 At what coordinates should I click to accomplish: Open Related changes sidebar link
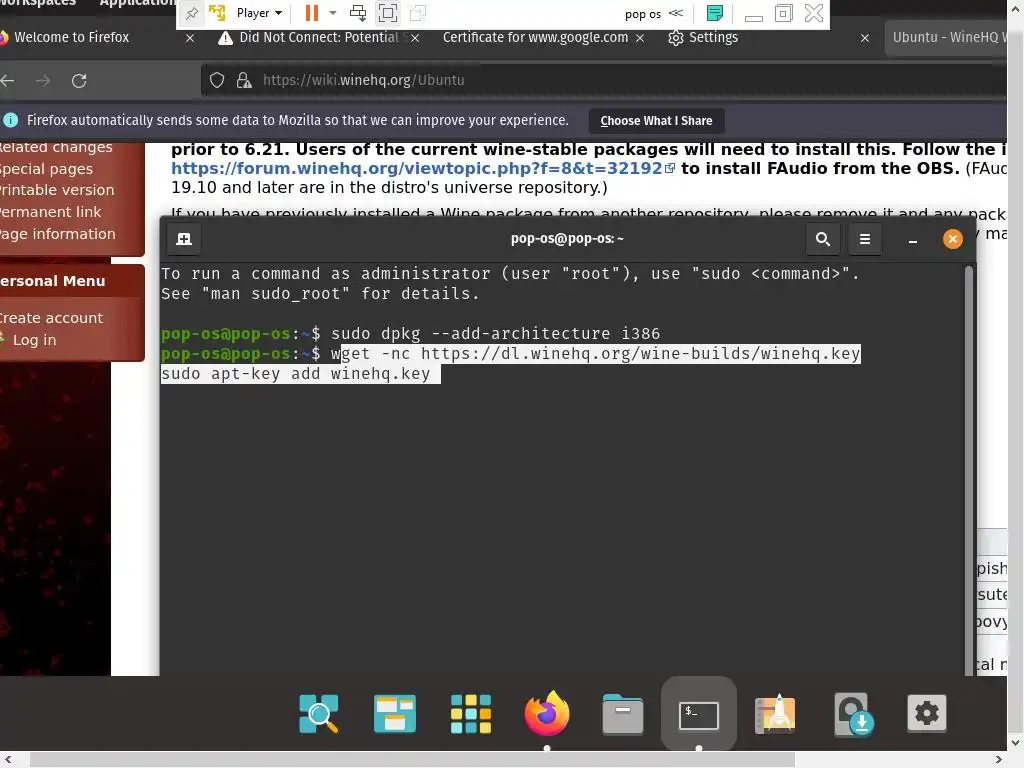(56, 148)
